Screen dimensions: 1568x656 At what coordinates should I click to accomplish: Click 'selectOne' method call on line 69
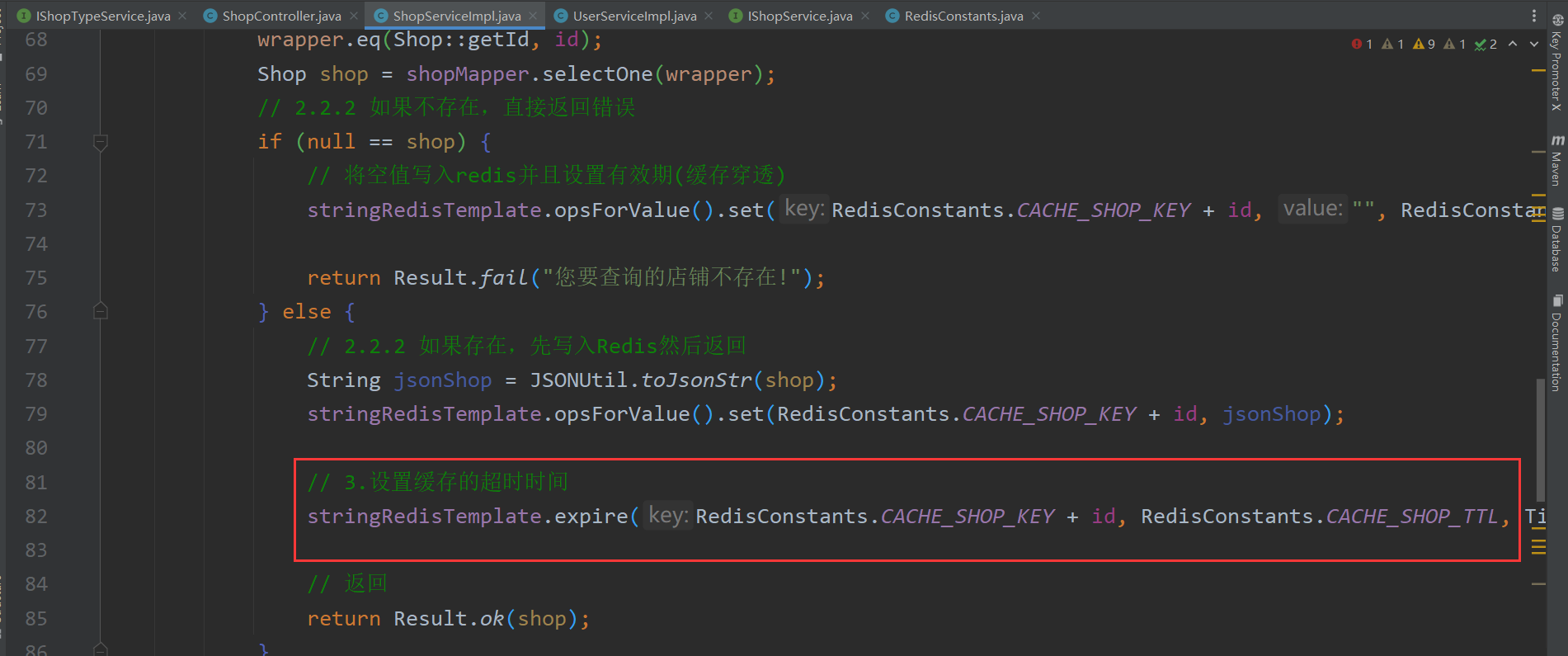point(597,74)
